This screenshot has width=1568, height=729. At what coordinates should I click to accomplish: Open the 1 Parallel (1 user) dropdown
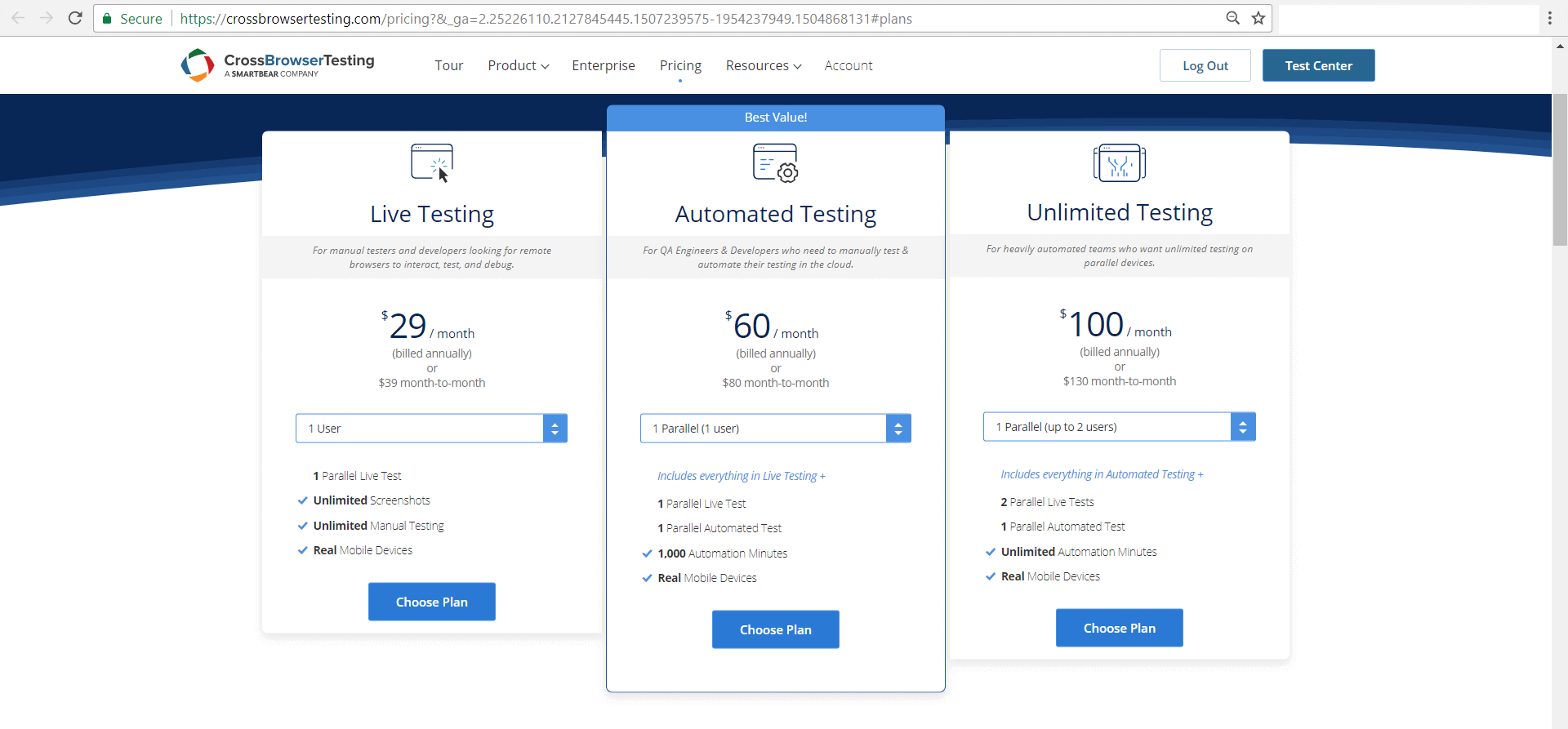tap(776, 429)
